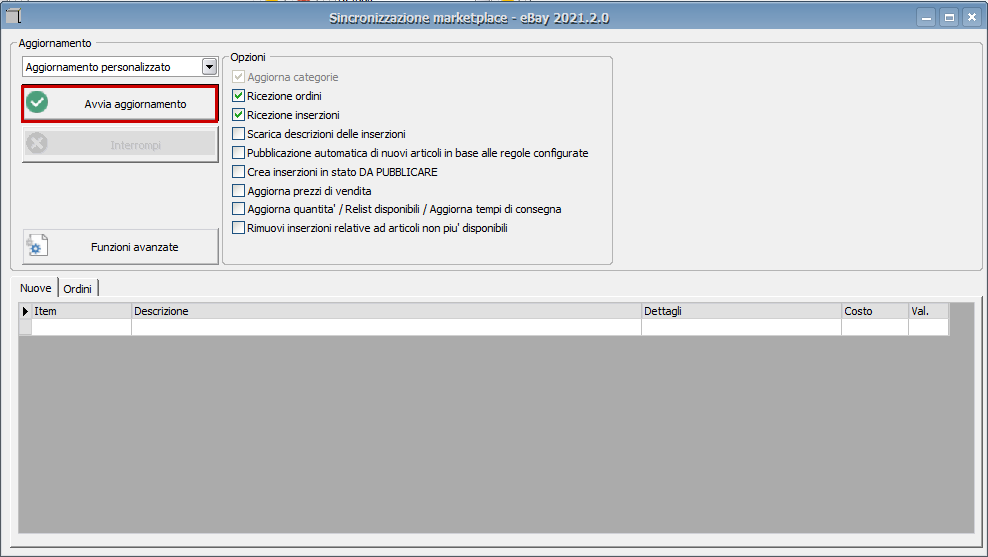988x557 pixels.
Task: Click the disabled Interrompi button
Action: coord(120,144)
